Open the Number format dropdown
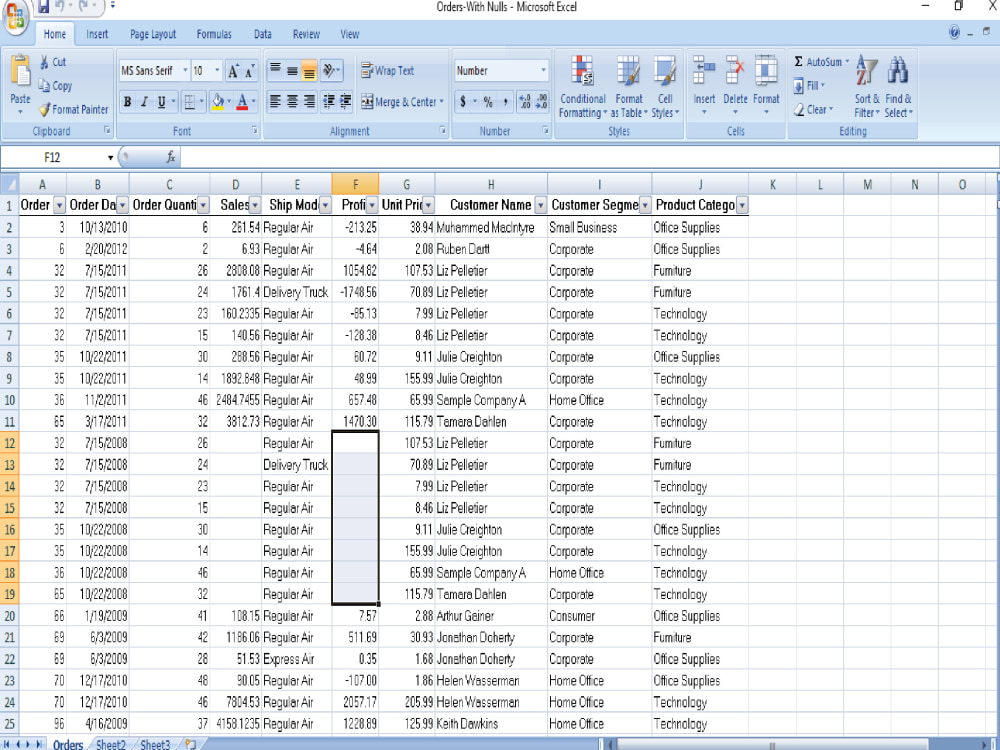This screenshot has width=1000, height=750. click(x=543, y=71)
